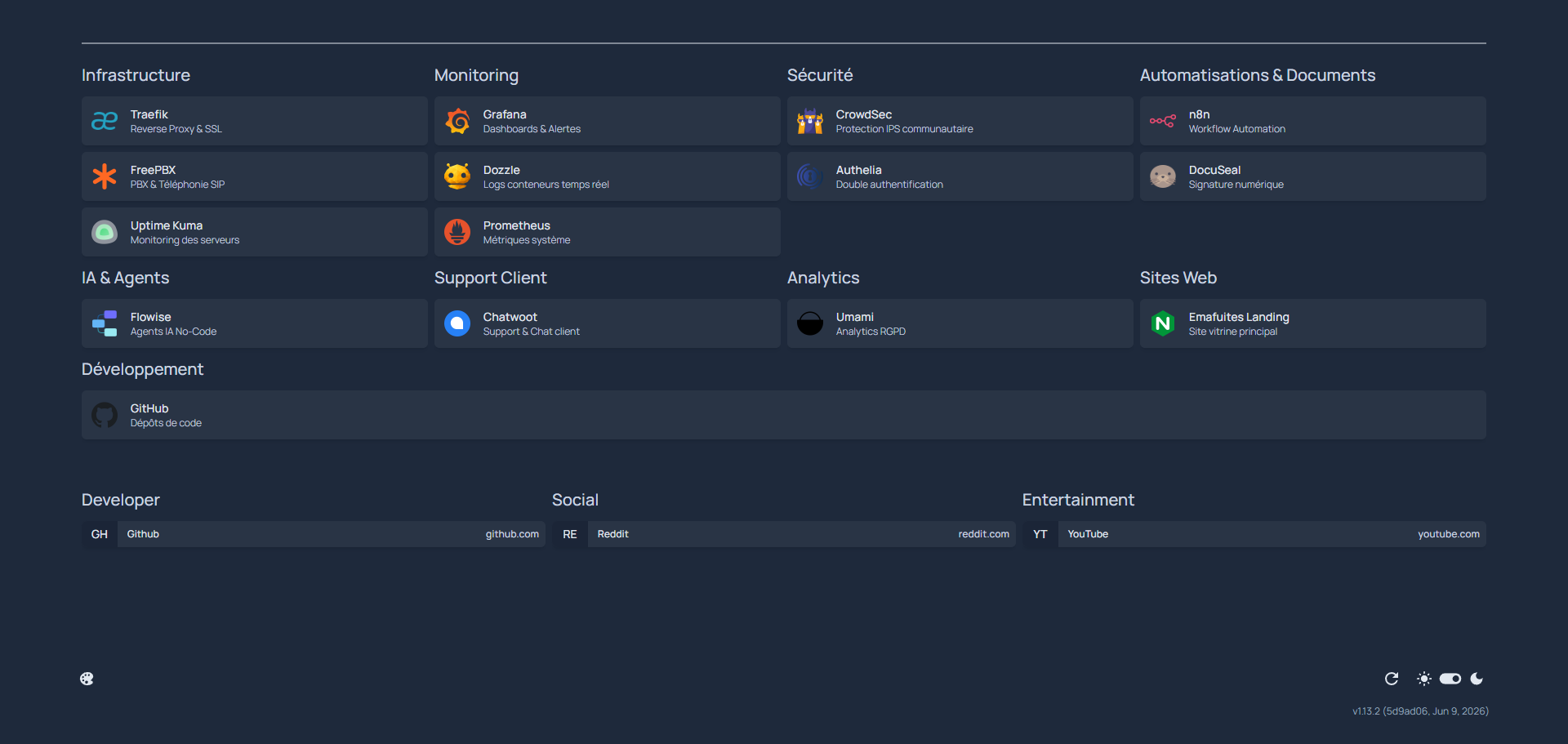Collapse the Social bookmarks heading
The image size is (1568, 744).
(575, 500)
